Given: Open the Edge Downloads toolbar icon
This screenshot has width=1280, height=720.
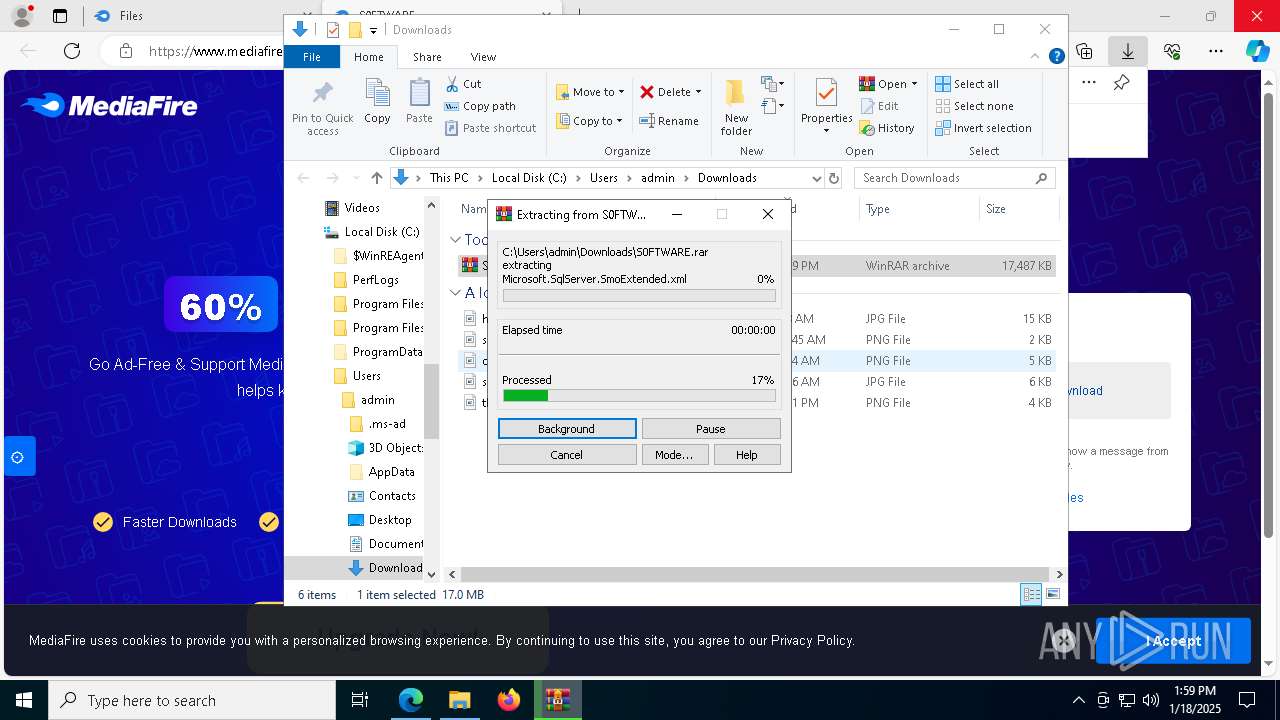Looking at the screenshot, I should point(1127,51).
